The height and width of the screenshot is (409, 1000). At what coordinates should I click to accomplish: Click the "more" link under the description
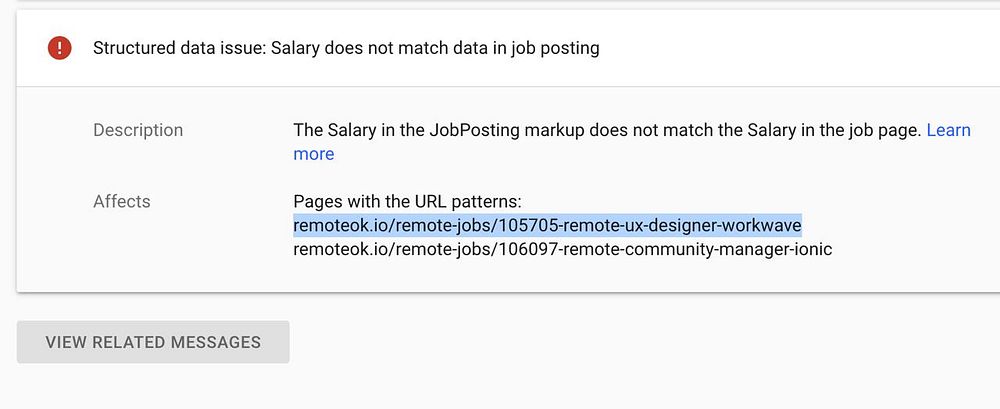pyautogui.click(x=313, y=154)
